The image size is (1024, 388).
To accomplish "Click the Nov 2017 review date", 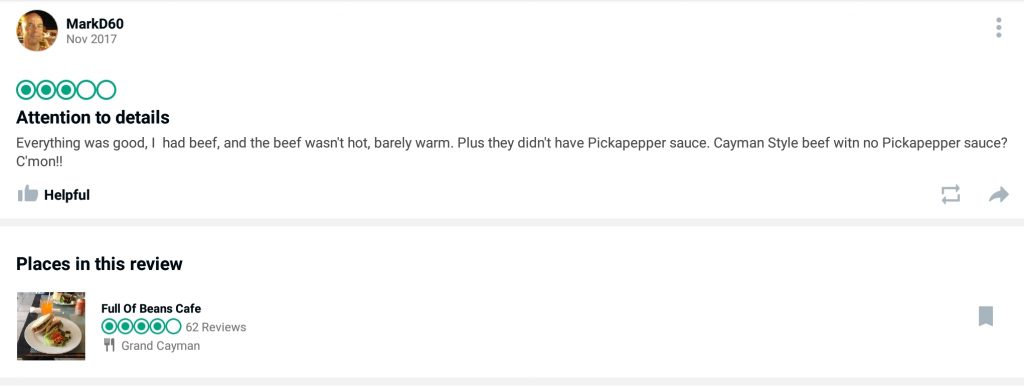I will click(x=91, y=39).
